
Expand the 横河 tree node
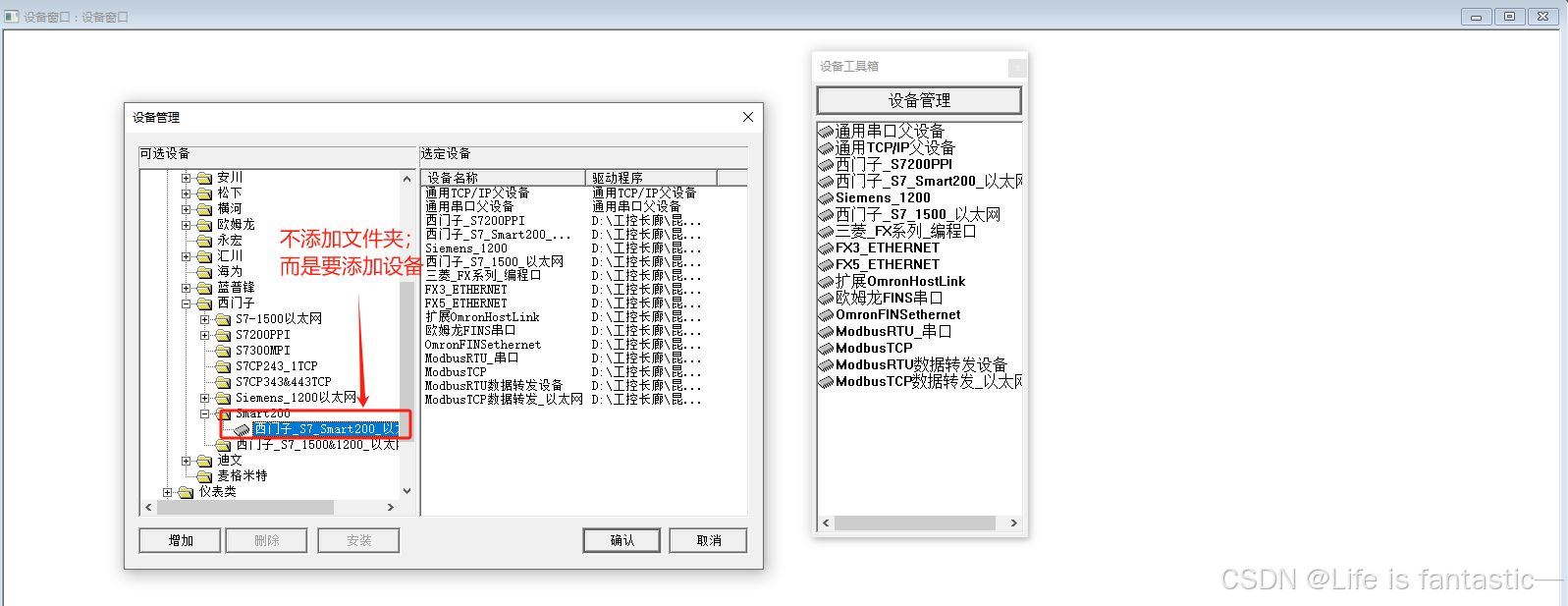187,209
